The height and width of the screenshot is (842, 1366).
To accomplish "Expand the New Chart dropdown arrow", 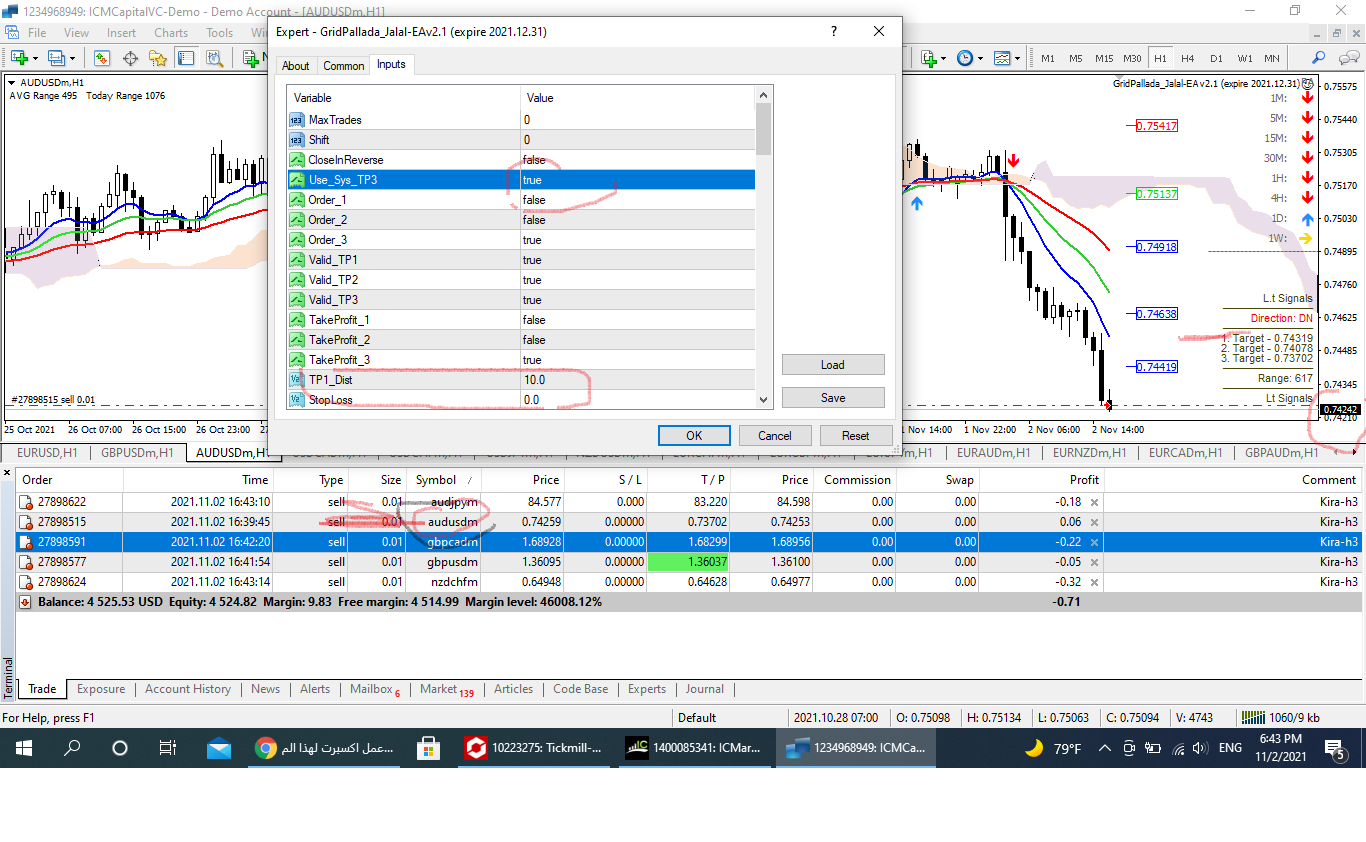I will (x=33, y=58).
